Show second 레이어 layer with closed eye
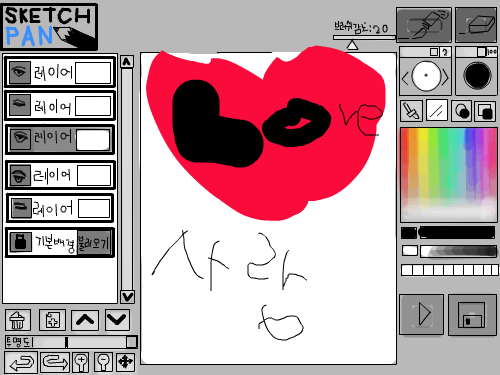The width and height of the screenshot is (500, 375). click(x=20, y=105)
